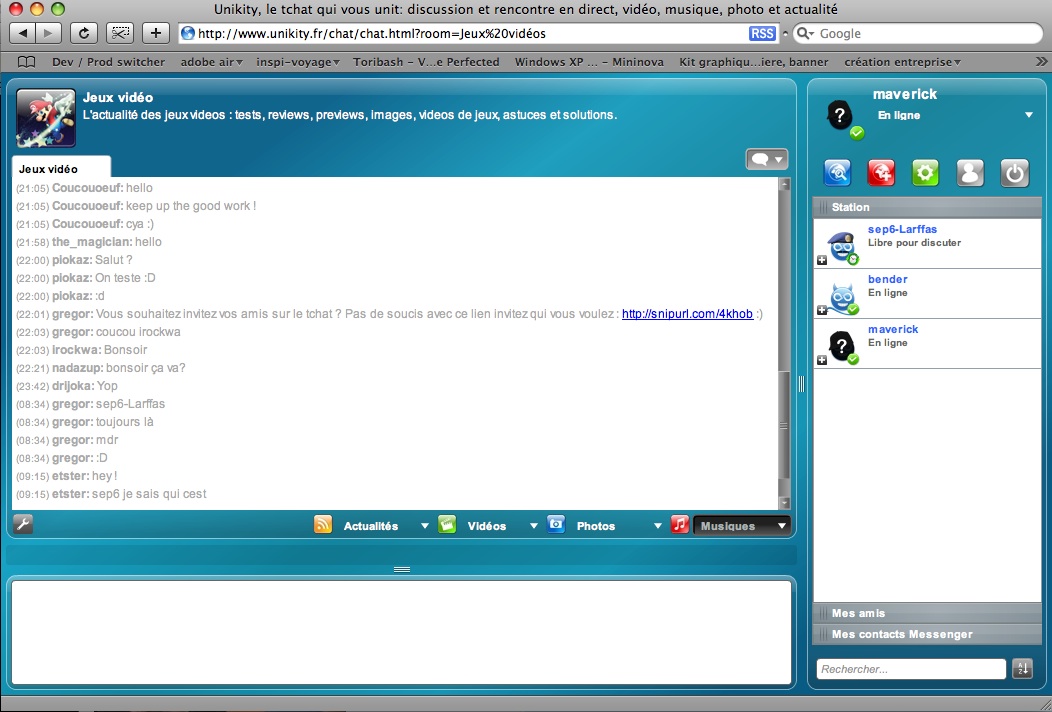
Task: Click the blue search rooms icon
Action: pyautogui.click(x=837, y=172)
